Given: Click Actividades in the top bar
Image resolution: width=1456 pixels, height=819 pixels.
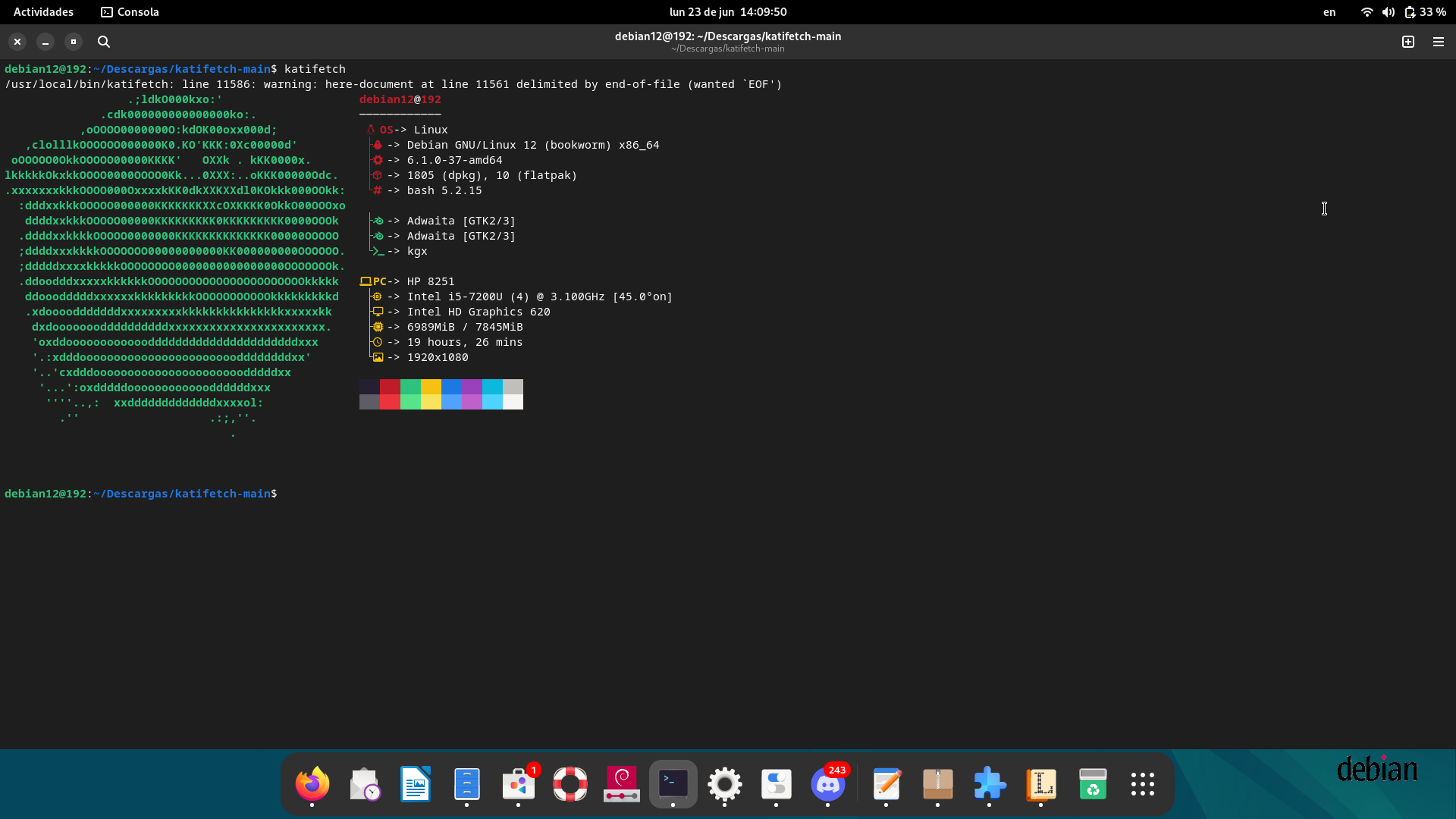Looking at the screenshot, I should (x=43, y=11).
